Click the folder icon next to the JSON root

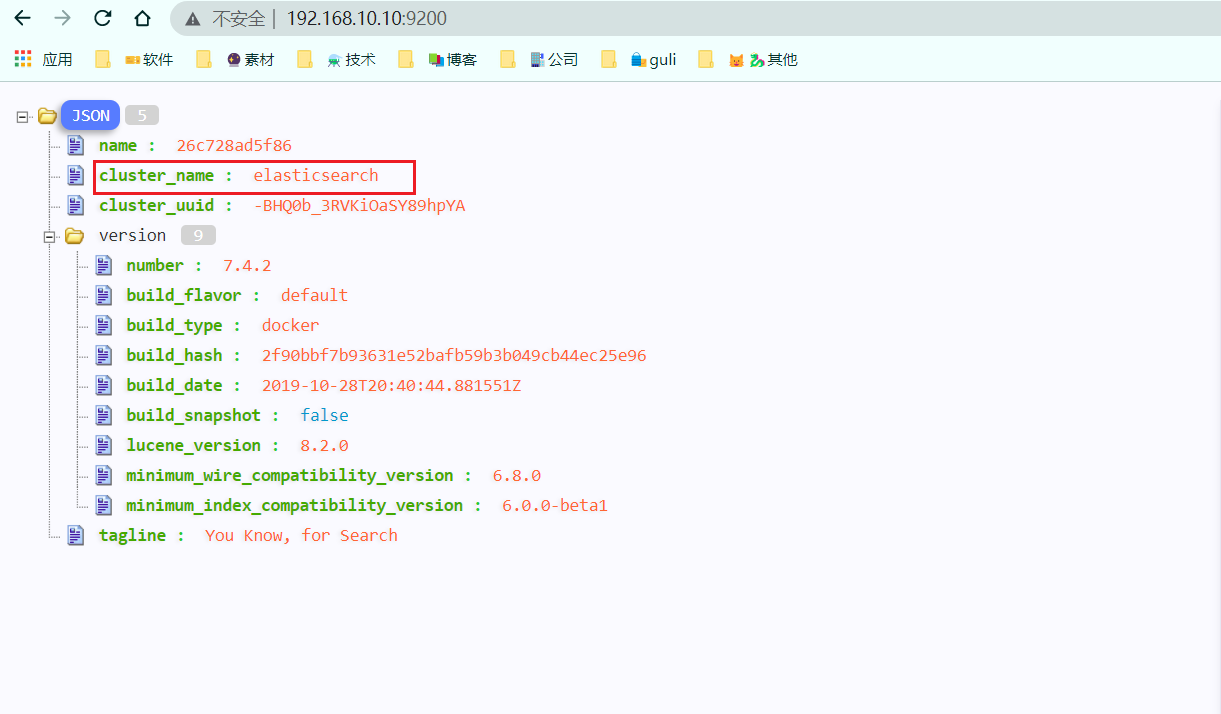[x=46, y=115]
